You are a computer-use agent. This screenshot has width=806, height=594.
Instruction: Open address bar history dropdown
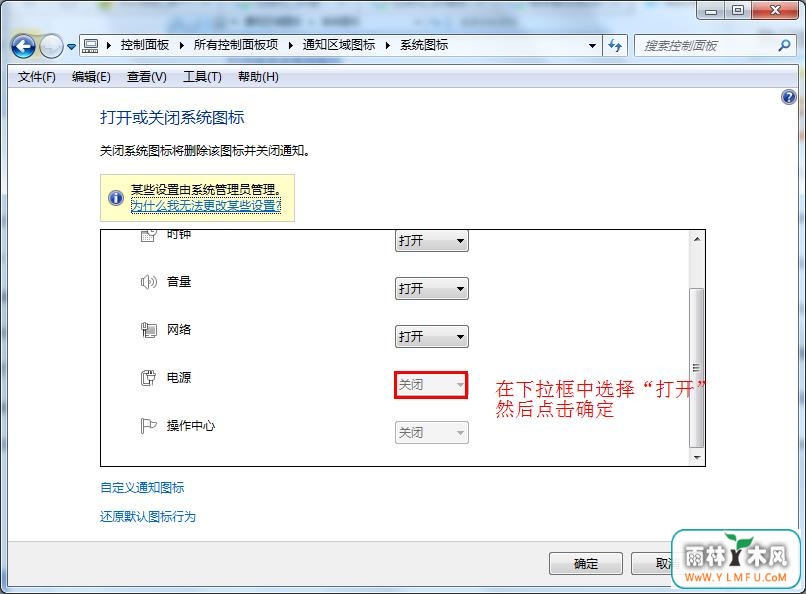[x=592, y=46]
